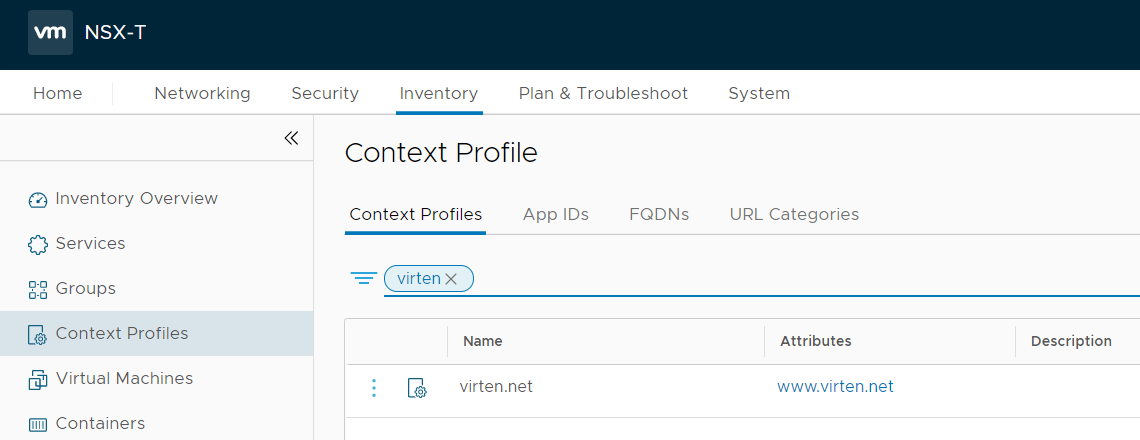The height and width of the screenshot is (440, 1140).
Task: Sort by the Name column header
Action: [x=483, y=341]
